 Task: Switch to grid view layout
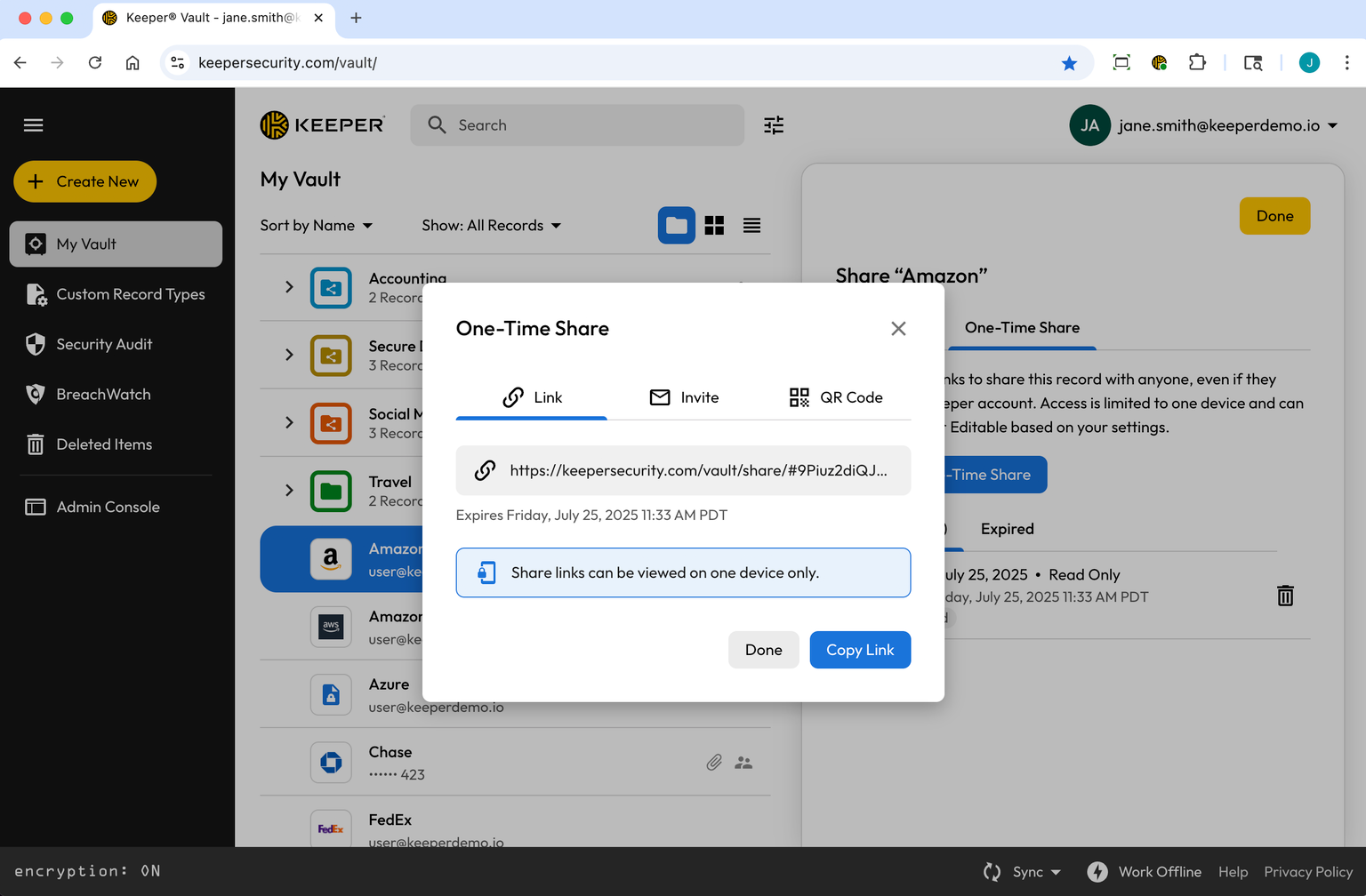tap(714, 225)
